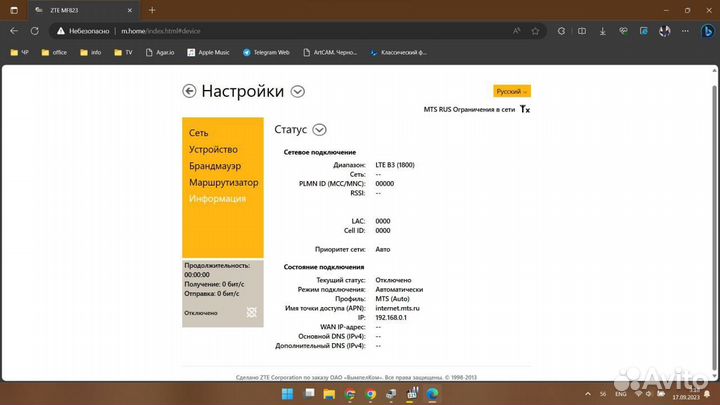Viewport: 720px width, 405px height.
Task: Open the Windows Start menu
Action: [287, 394]
